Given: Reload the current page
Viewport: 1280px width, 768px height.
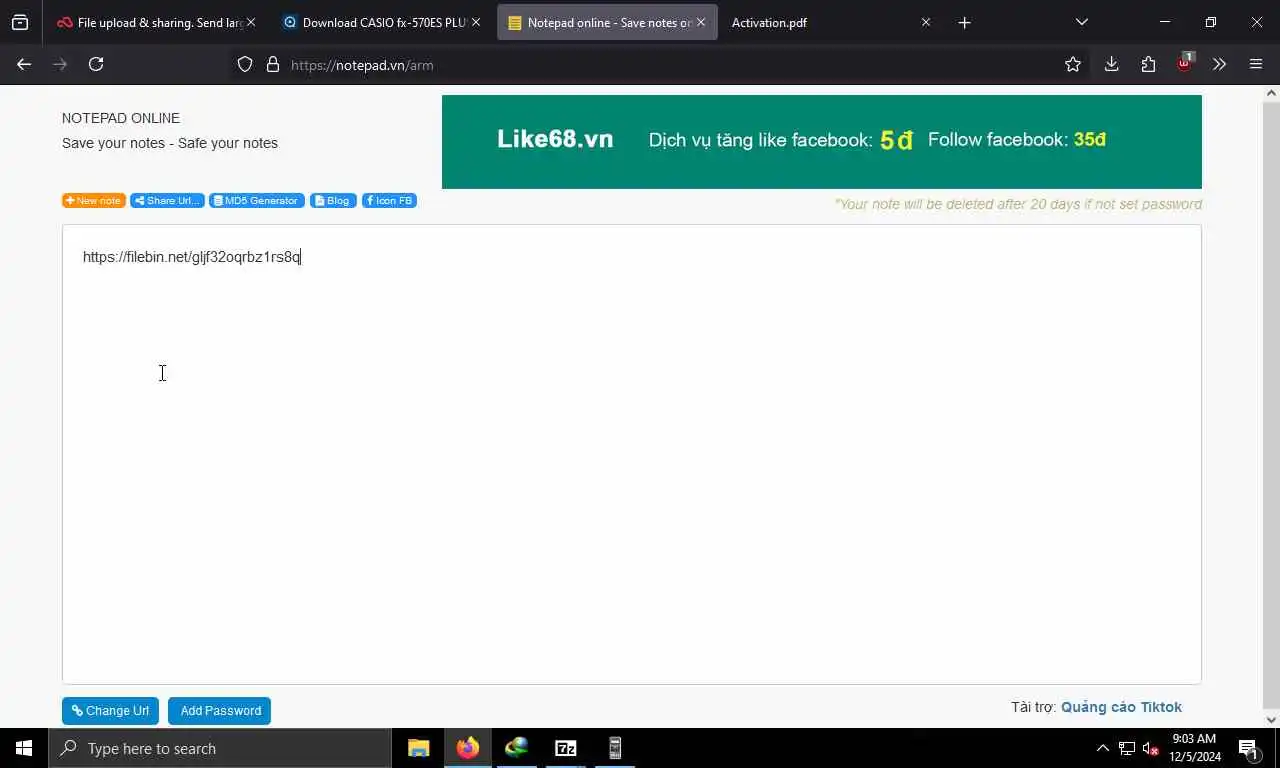Looking at the screenshot, I should pyautogui.click(x=96, y=64).
